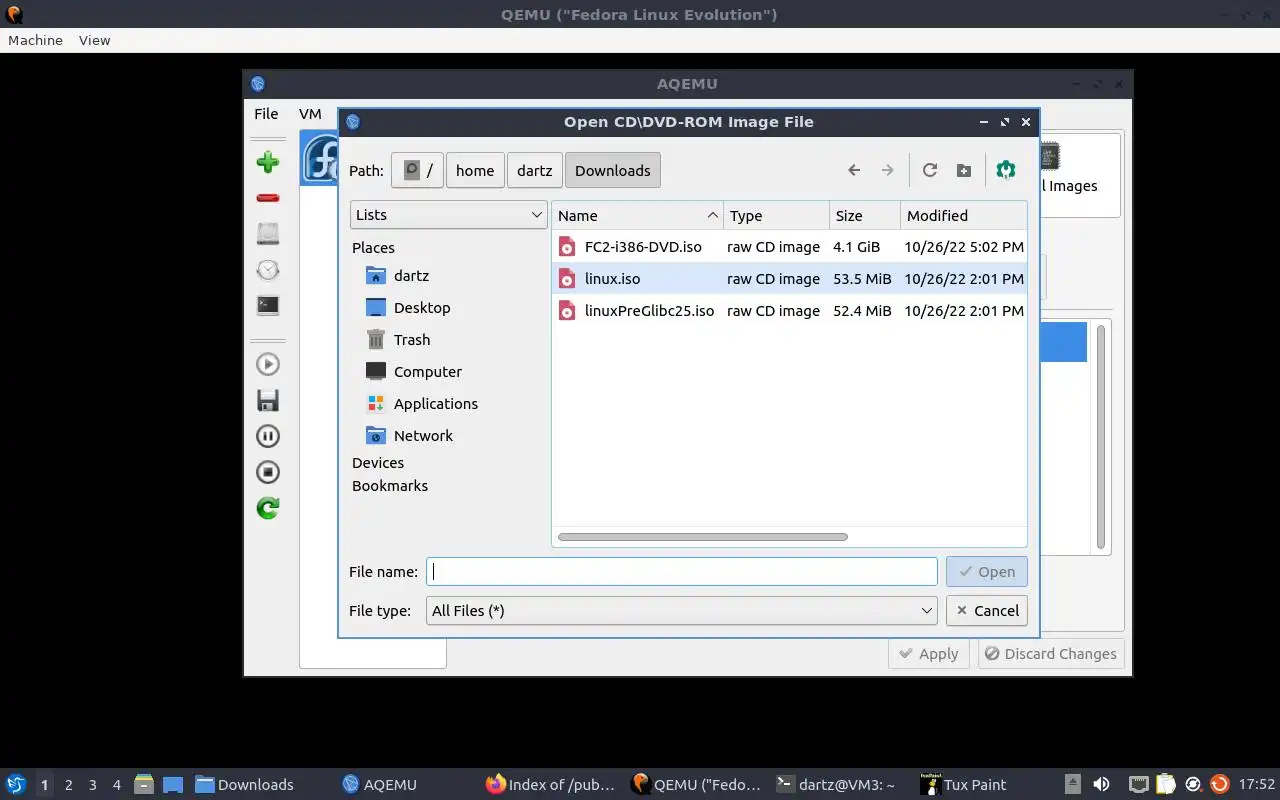Click the clock snapshot icon in AQEMU sidebar
The image size is (1280, 800).
click(267, 269)
